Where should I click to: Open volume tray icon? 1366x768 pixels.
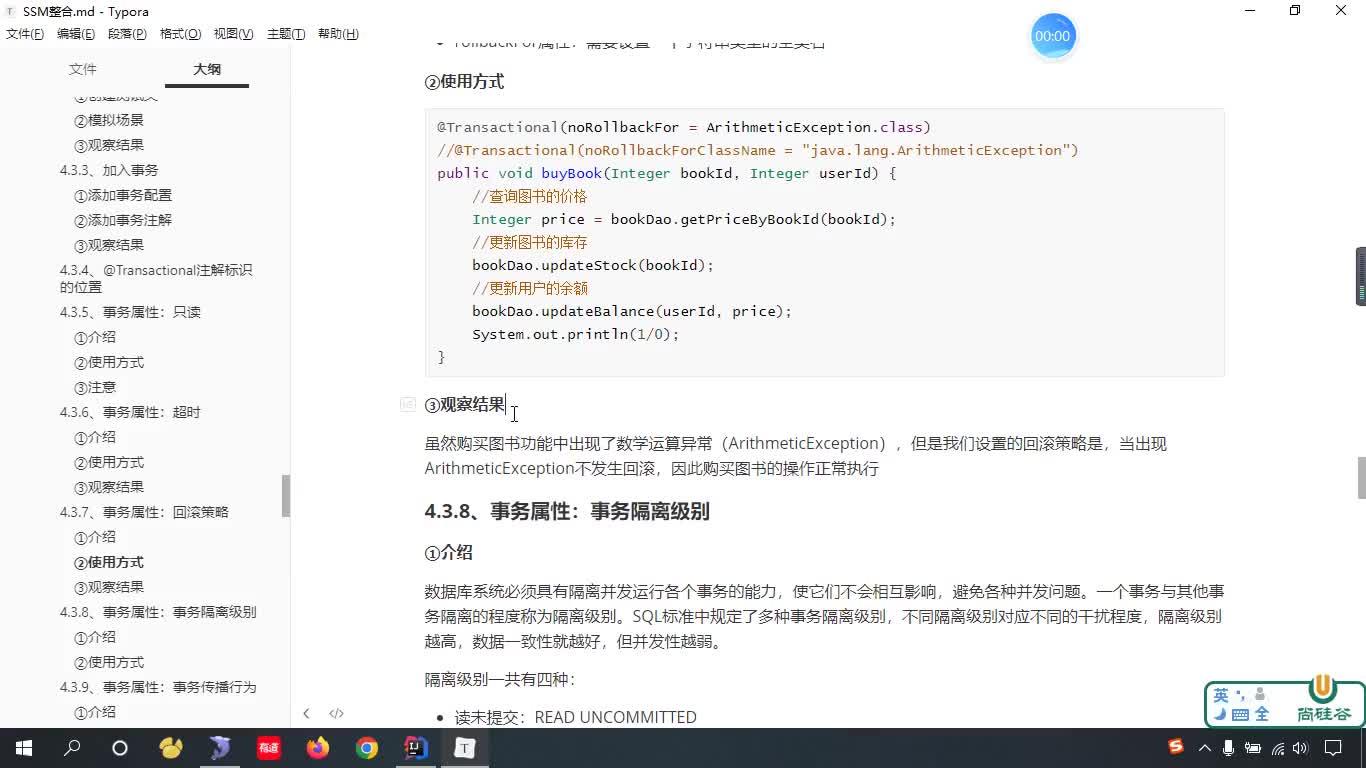1300,748
